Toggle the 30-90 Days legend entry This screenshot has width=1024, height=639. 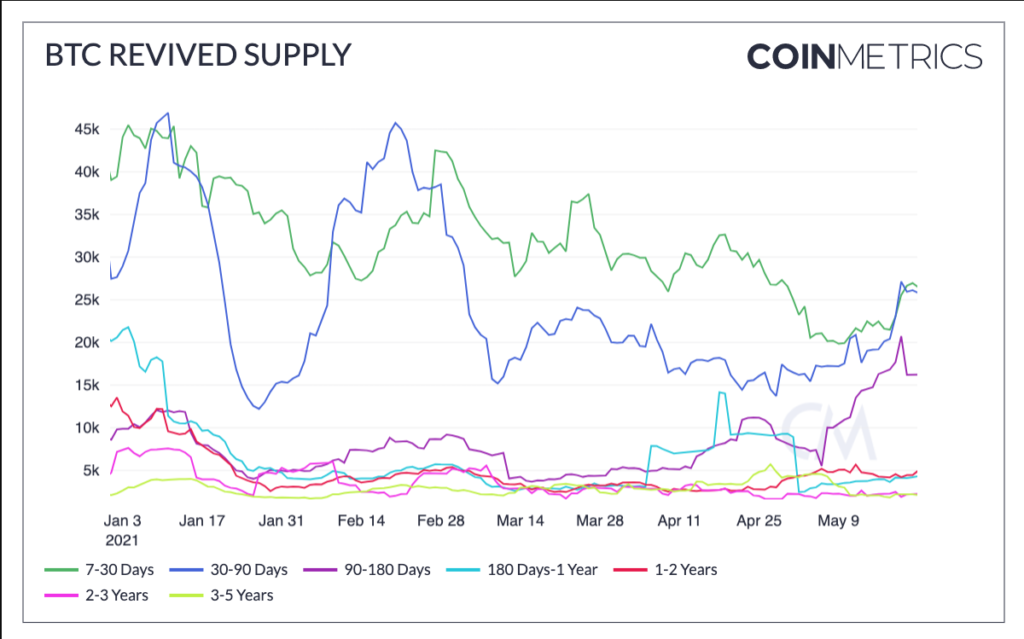[229, 570]
